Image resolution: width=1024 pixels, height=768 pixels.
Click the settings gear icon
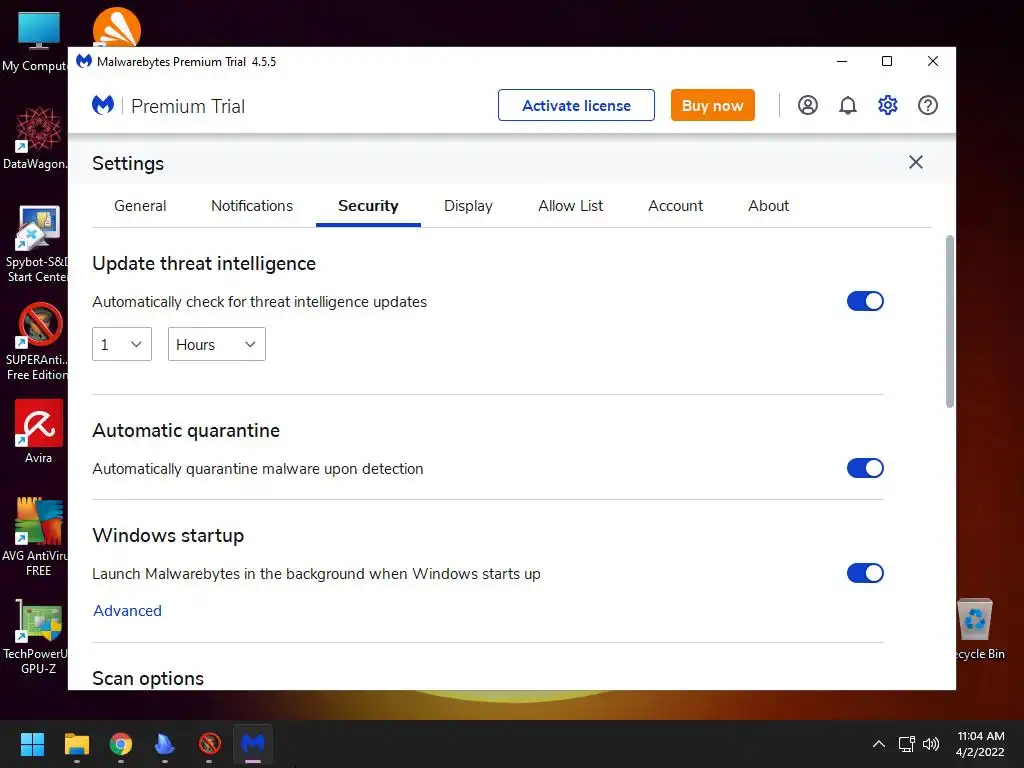point(888,105)
